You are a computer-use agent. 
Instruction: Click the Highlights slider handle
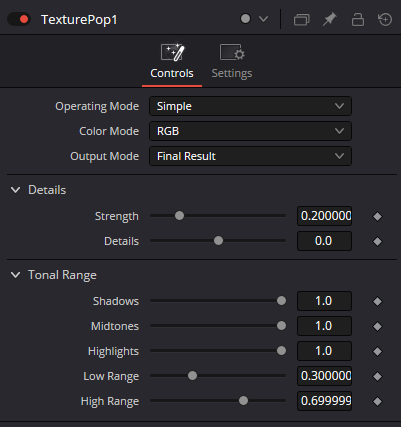click(281, 351)
